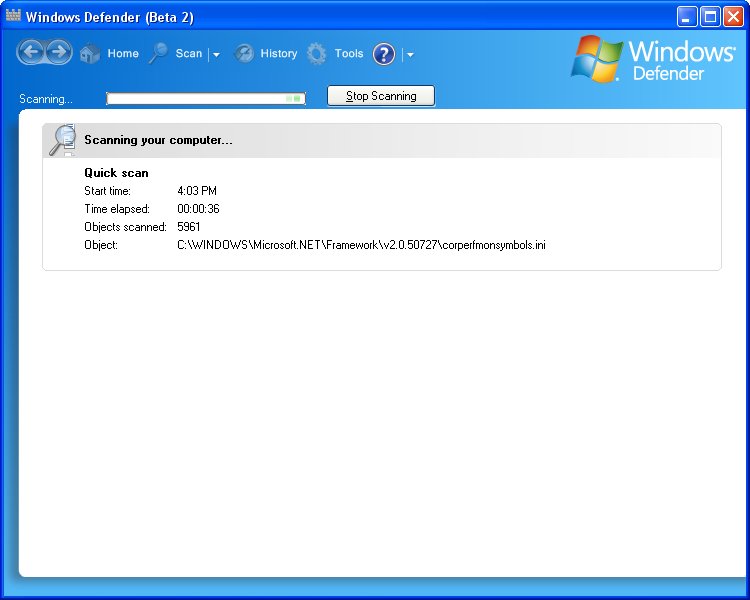The height and width of the screenshot is (600, 750).
Task: Go to the Home page
Action: point(123,54)
